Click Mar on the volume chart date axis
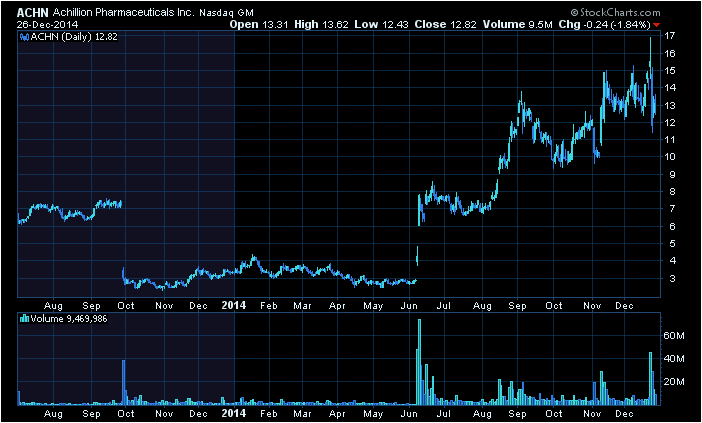702x423 pixels. (302, 413)
